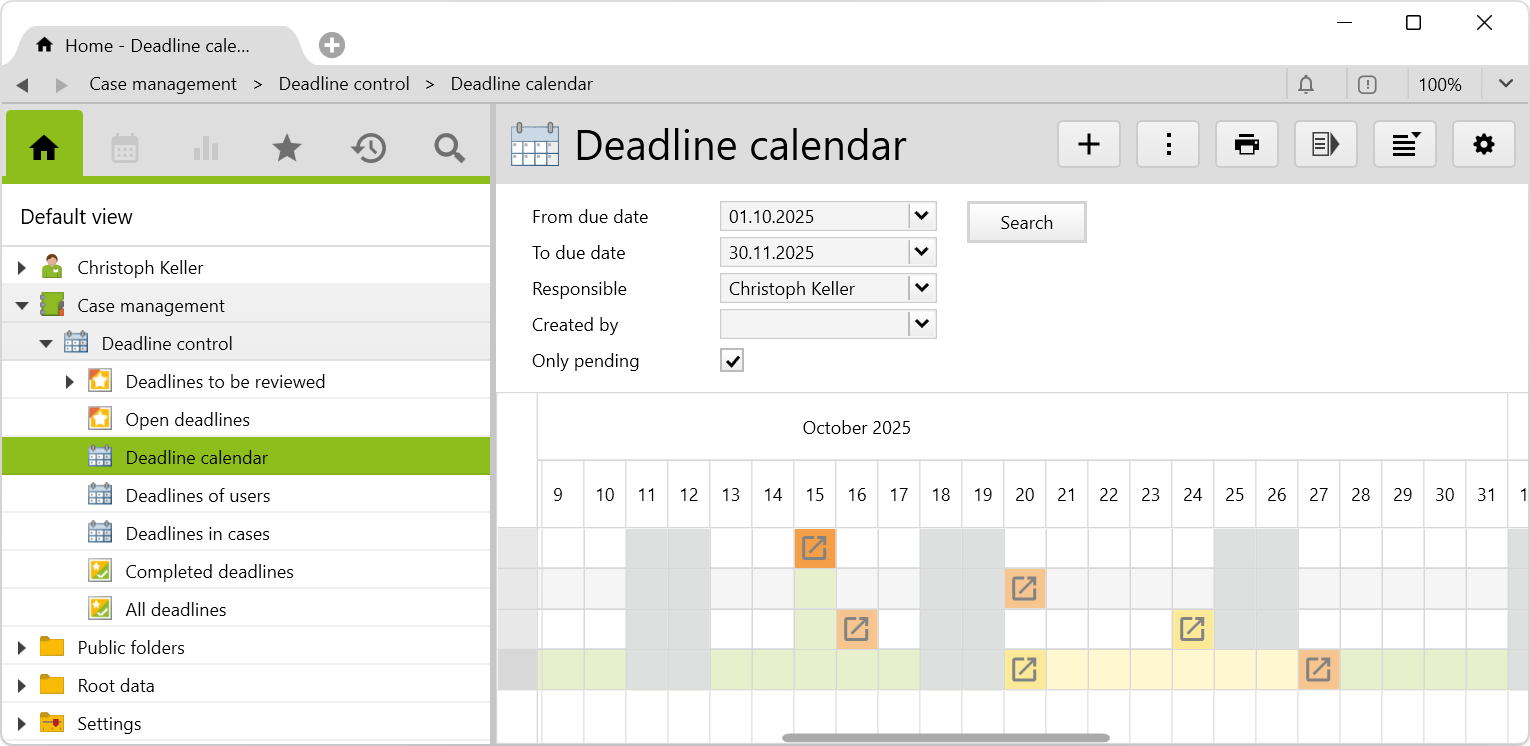
Task: Switch to the favorites star tab
Action: [287, 149]
